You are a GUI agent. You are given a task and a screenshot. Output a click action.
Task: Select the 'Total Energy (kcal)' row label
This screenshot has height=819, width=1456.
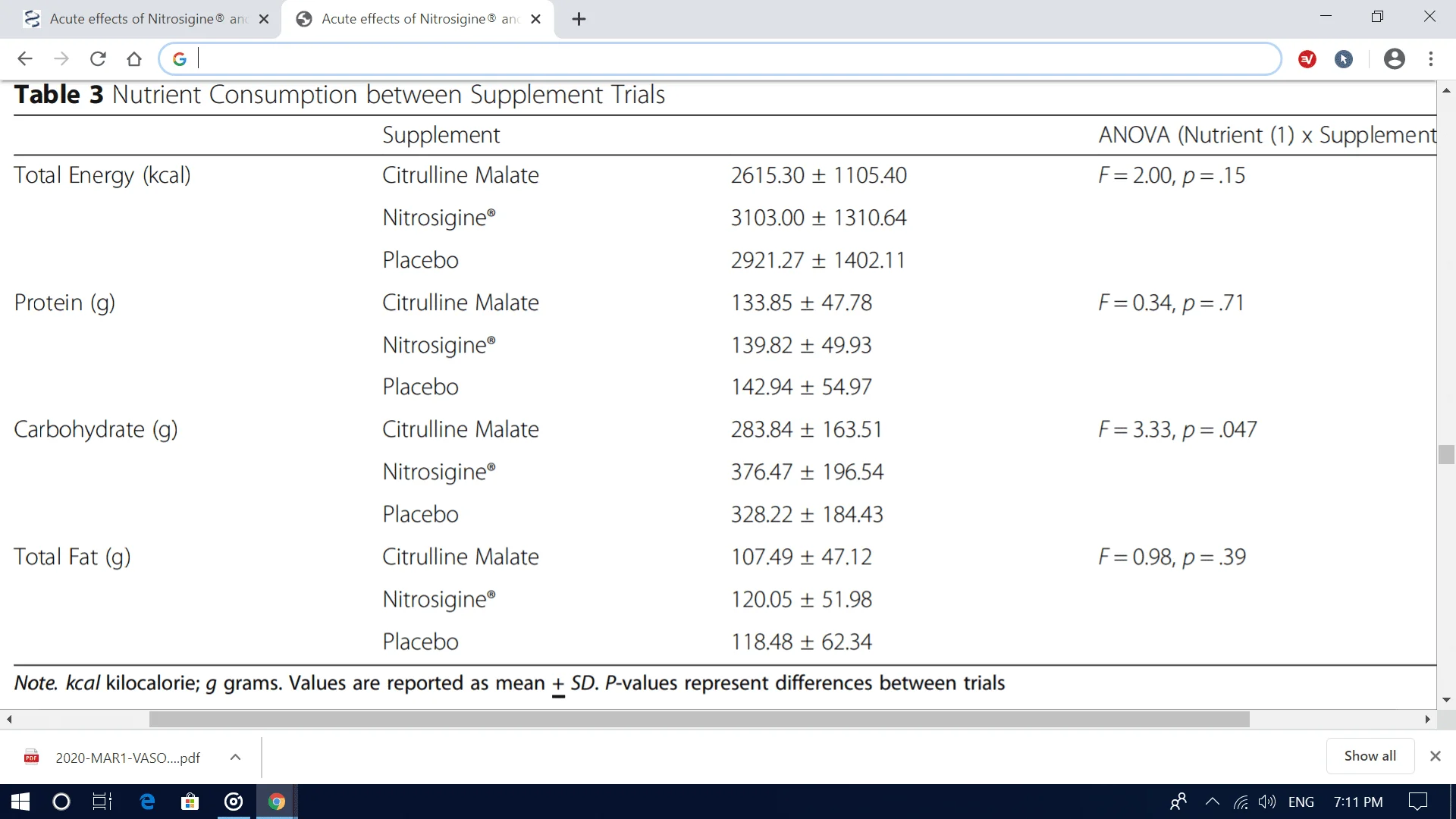click(102, 175)
